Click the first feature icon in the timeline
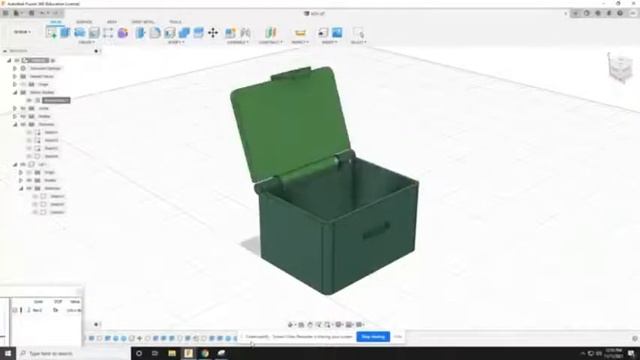Screen dimensions: 640x360 (x=92, y=338)
